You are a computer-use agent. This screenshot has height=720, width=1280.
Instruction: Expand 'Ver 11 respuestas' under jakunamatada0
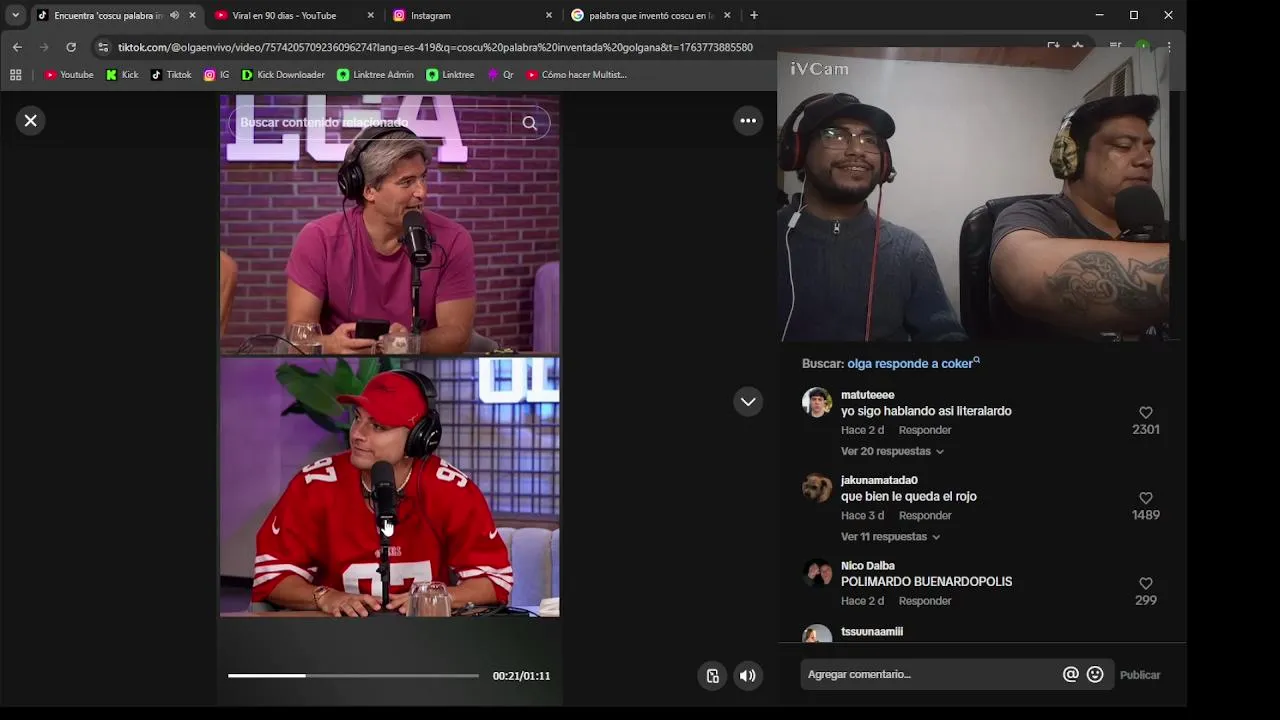click(890, 537)
